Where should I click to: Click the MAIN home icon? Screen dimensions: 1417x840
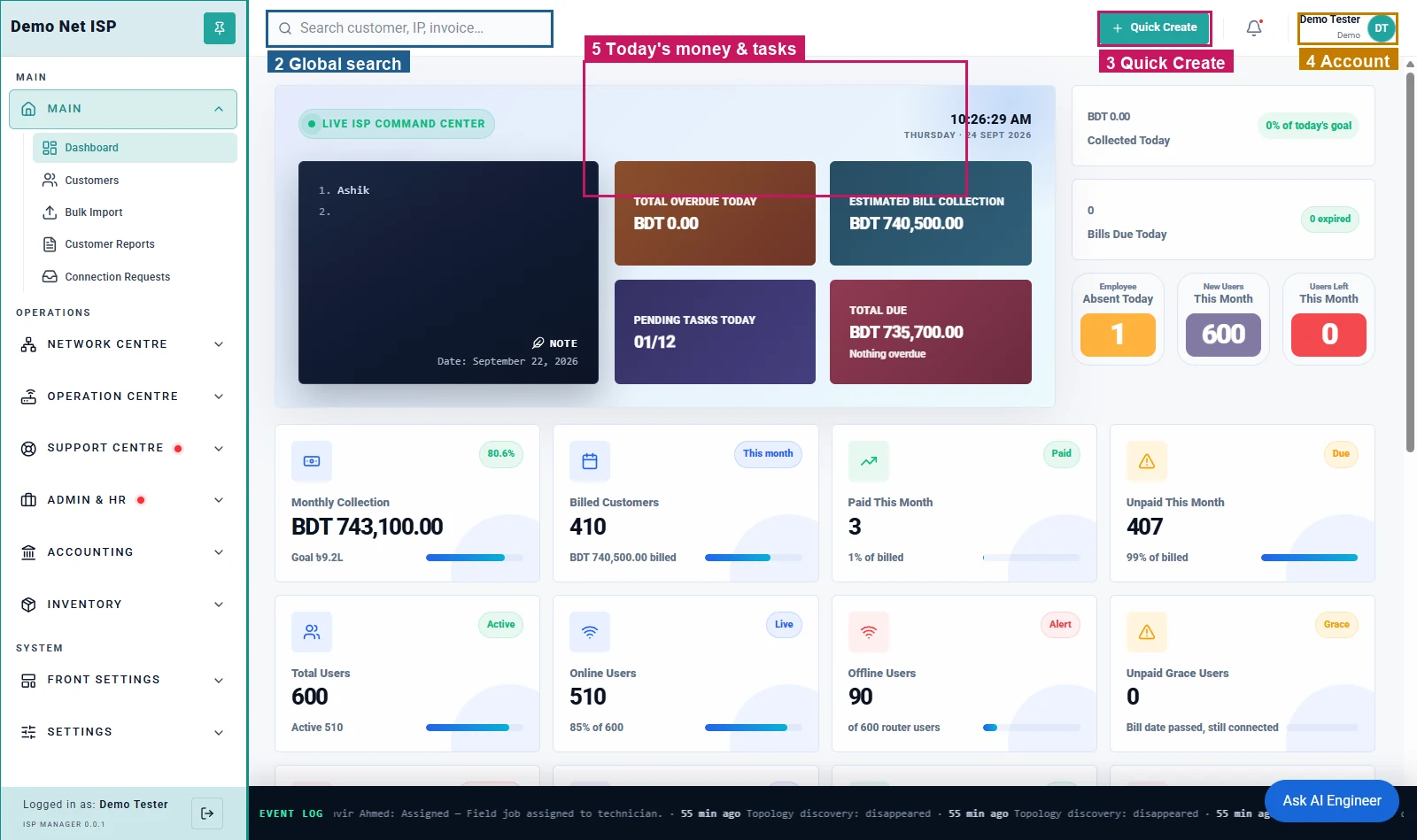click(28, 109)
